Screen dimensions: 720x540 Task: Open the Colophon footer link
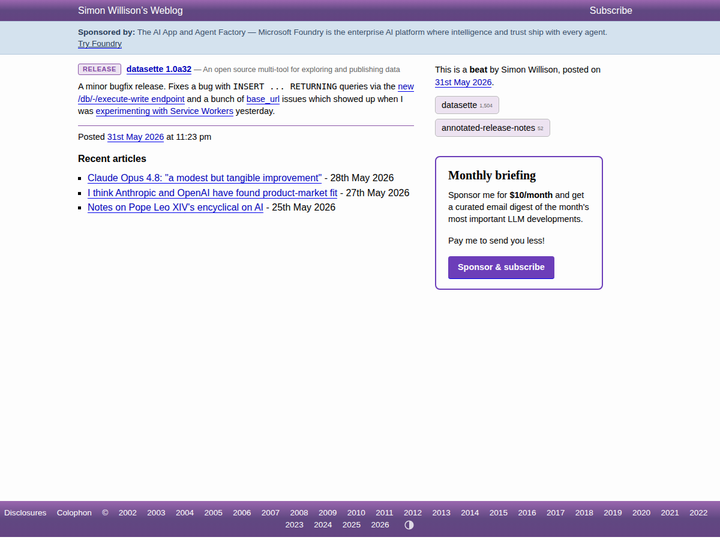point(74,513)
